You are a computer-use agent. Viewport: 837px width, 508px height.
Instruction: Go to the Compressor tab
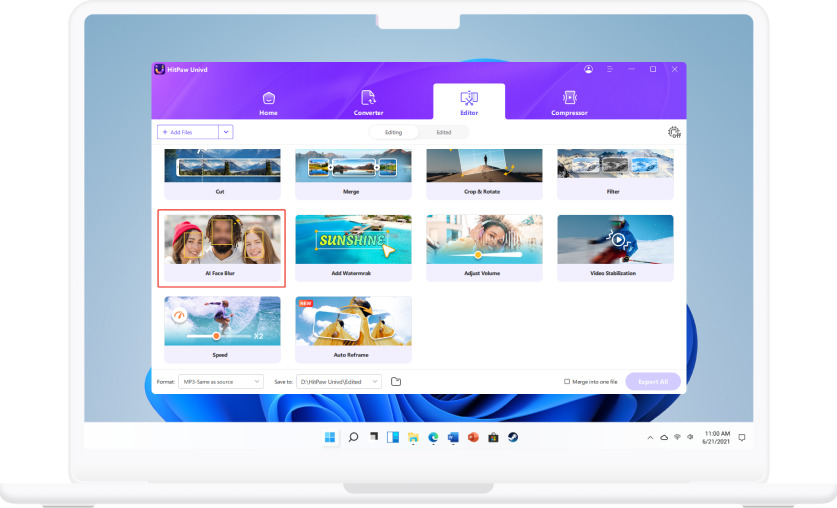tap(569, 102)
